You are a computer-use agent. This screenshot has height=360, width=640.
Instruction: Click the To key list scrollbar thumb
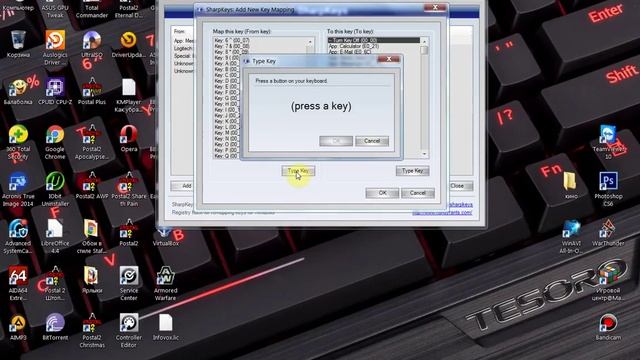click(x=424, y=50)
